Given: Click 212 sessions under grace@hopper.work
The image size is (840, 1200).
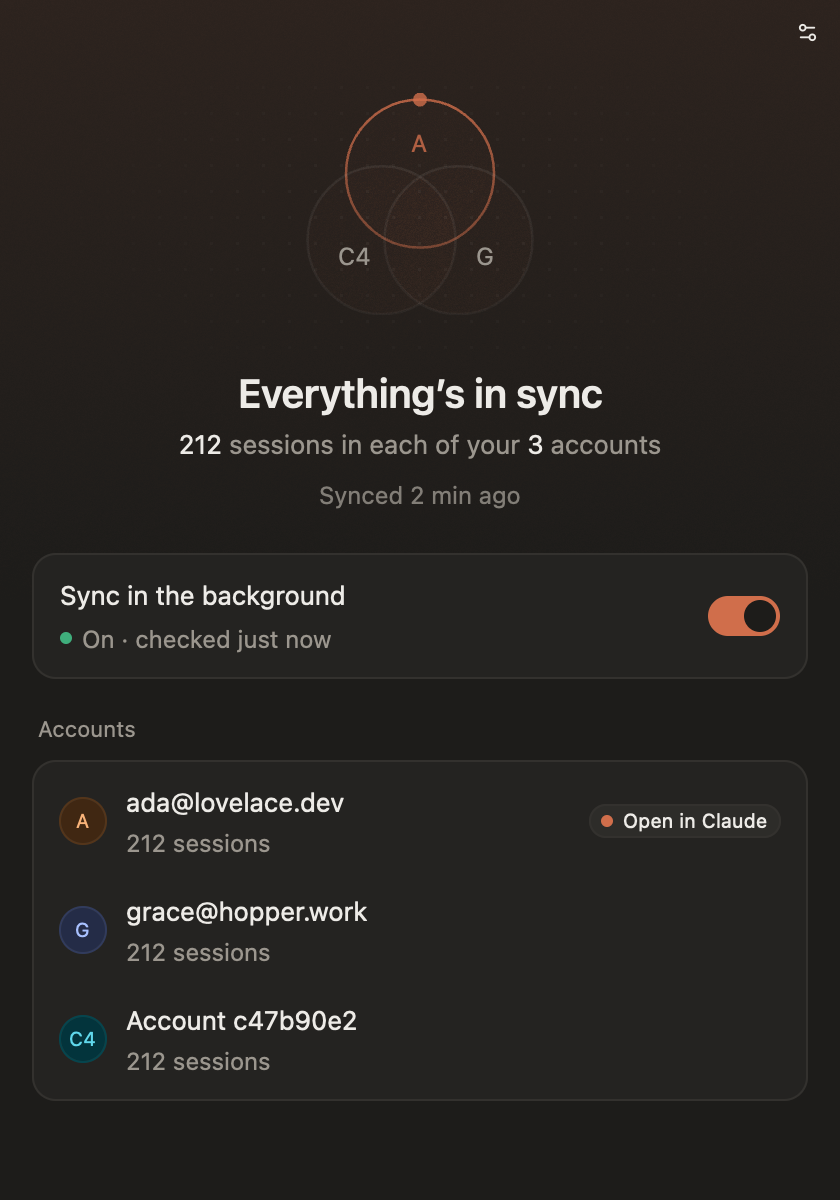Looking at the screenshot, I should 198,953.
